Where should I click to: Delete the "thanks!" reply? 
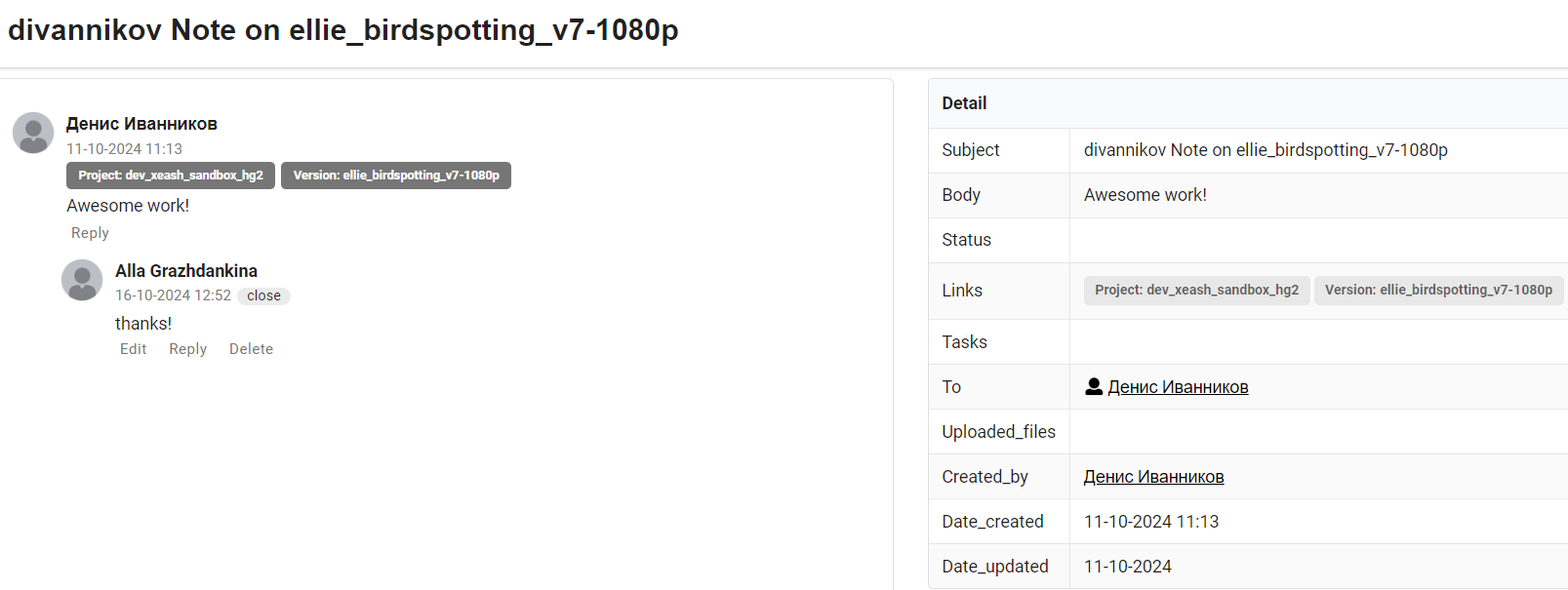pos(251,349)
